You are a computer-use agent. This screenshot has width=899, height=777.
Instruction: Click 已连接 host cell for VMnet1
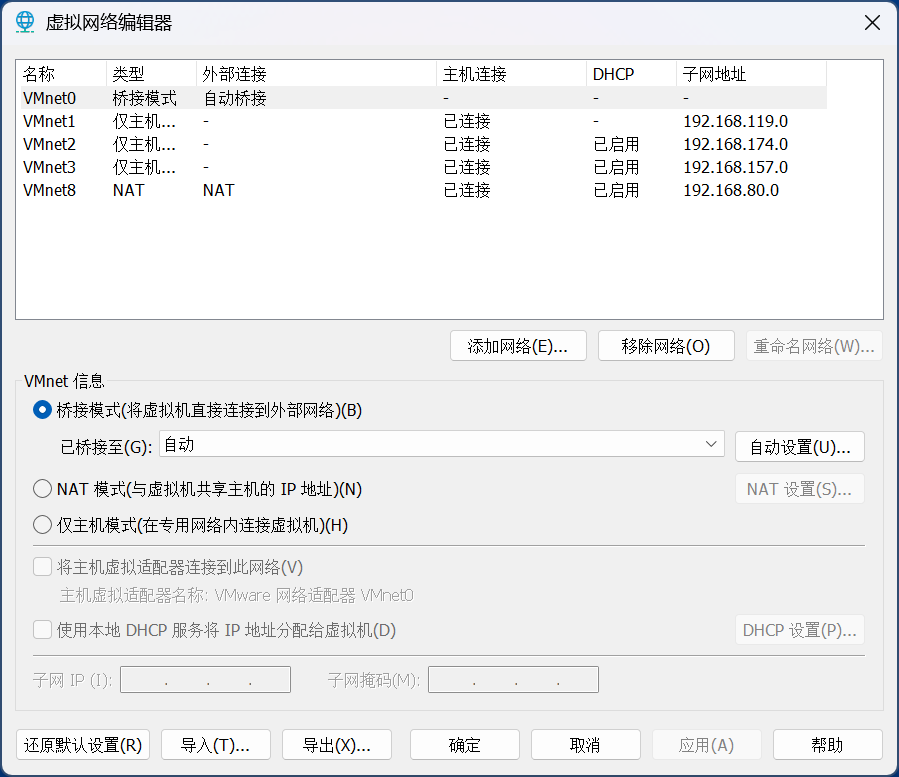click(467, 121)
